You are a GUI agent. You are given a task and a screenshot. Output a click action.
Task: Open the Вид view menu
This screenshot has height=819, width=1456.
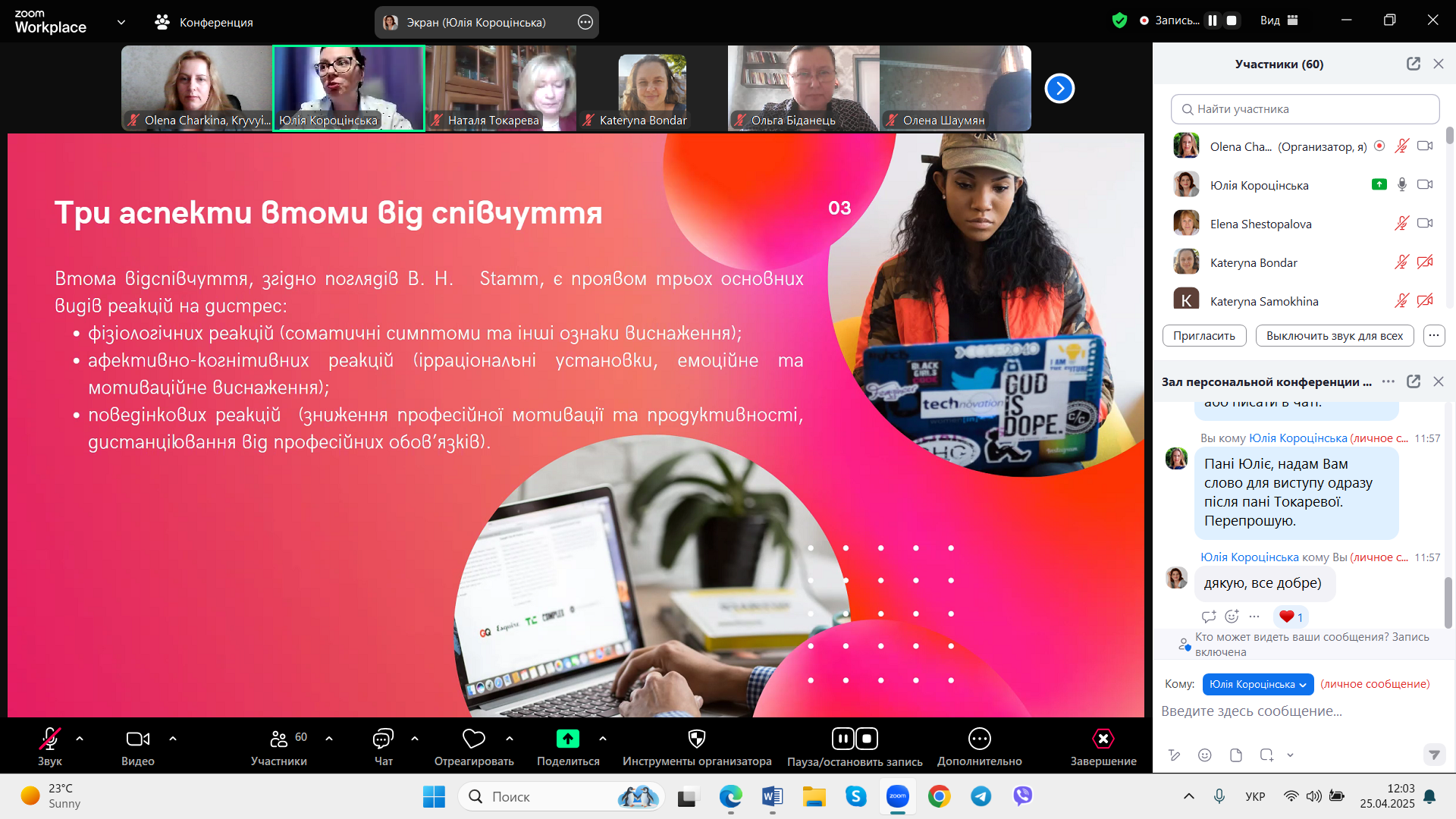[x=1279, y=20]
